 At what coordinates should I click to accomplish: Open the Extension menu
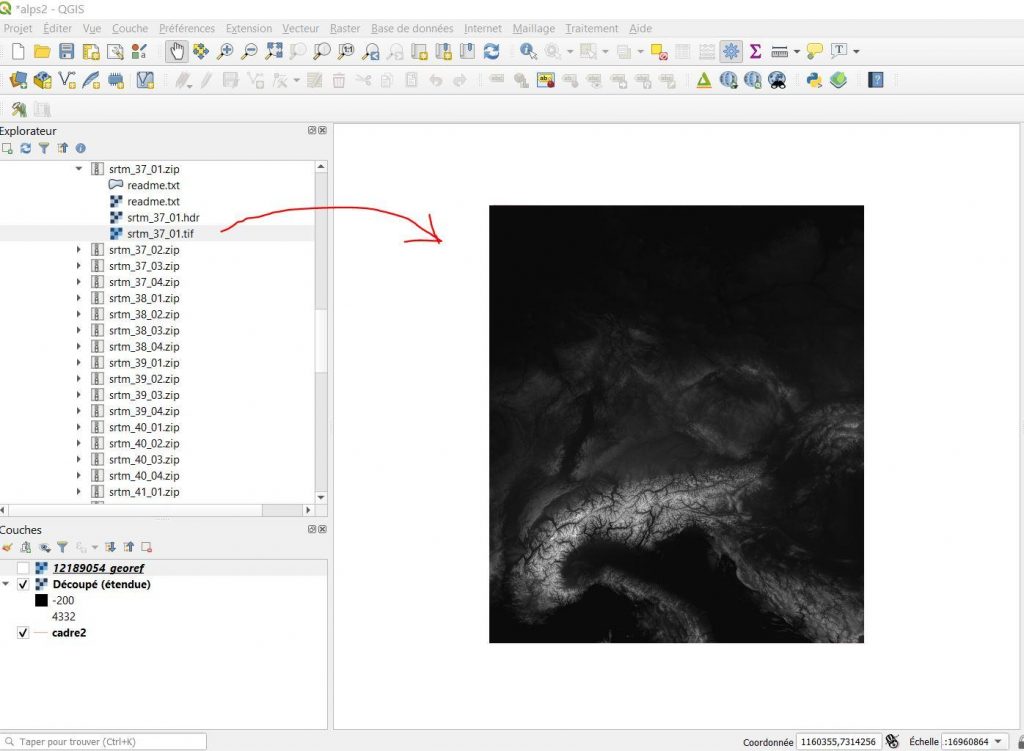coord(249,29)
